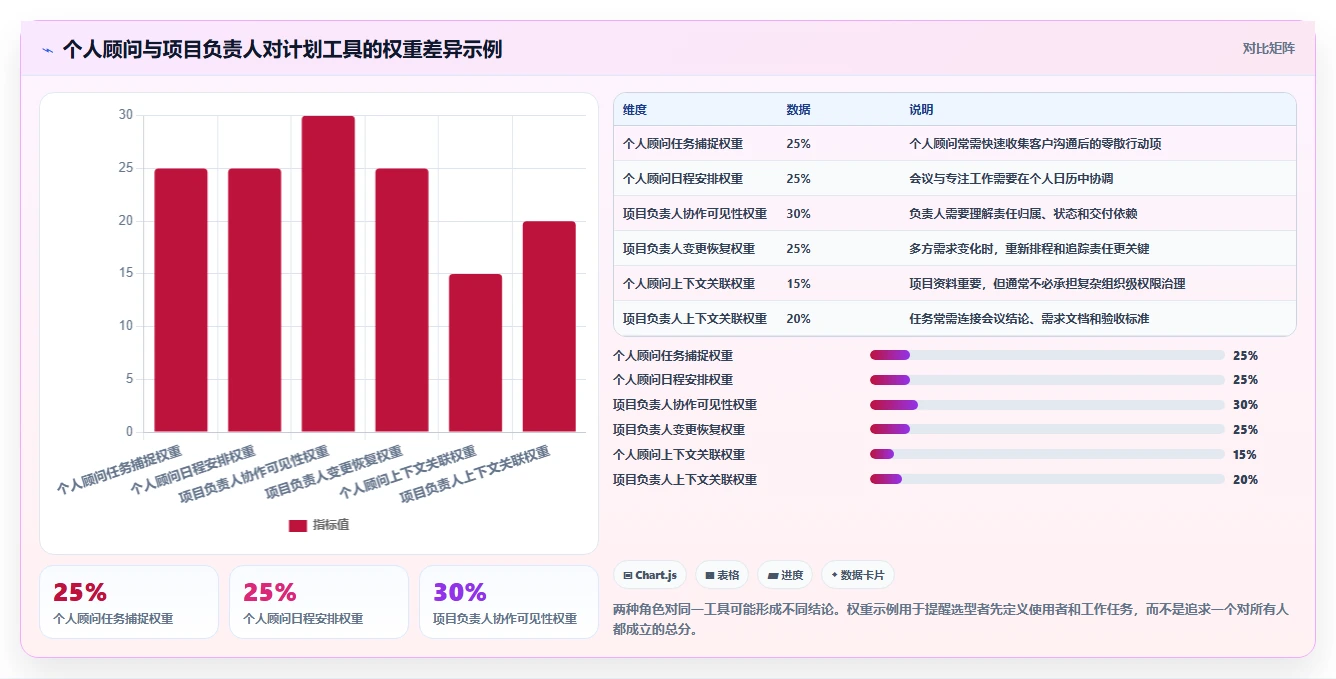Screen dimensions: 1336x679
Task: Select the tallest bar, 项目负责人协作可见性权重
Action: coord(328,274)
